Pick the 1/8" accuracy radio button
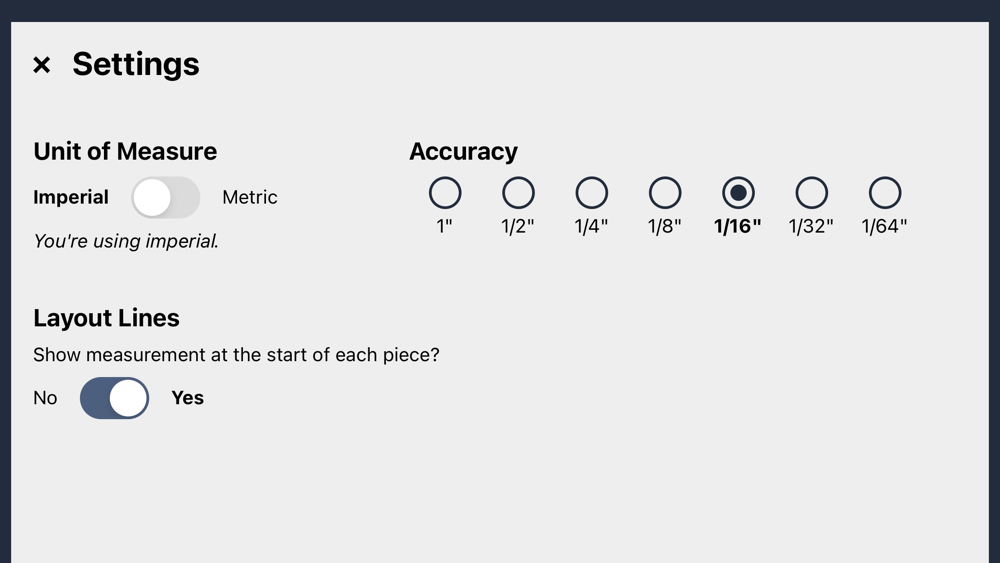This screenshot has height=563, width=1000. [x=665, y=192]
